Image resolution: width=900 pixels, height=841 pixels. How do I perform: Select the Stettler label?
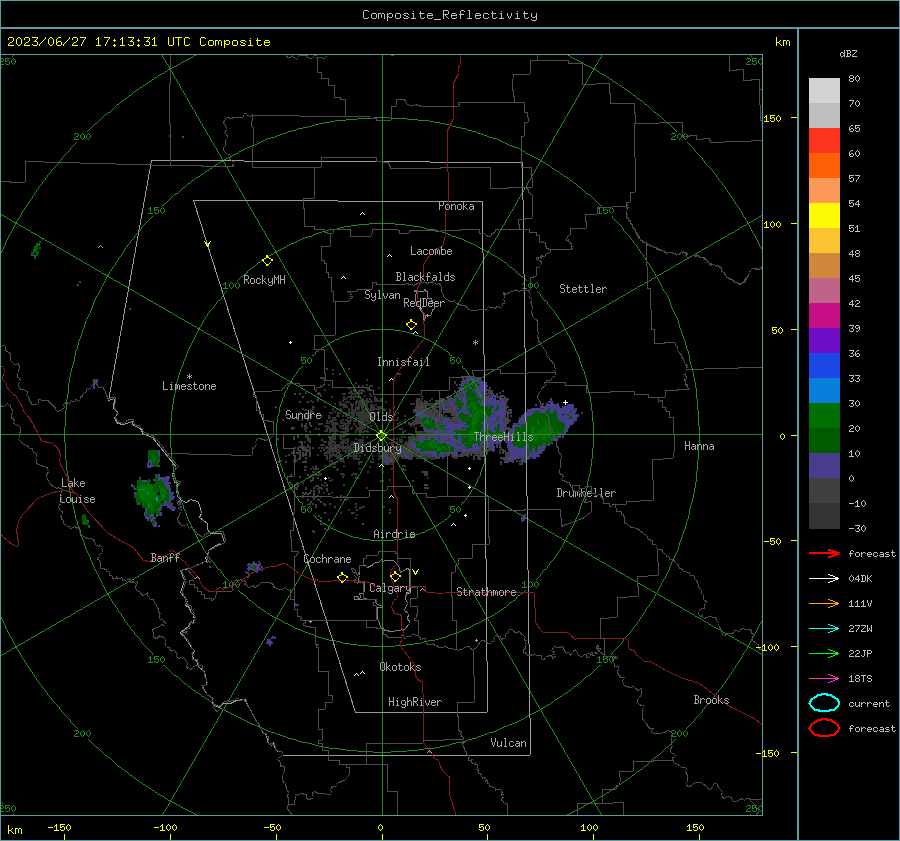point(583,289)
